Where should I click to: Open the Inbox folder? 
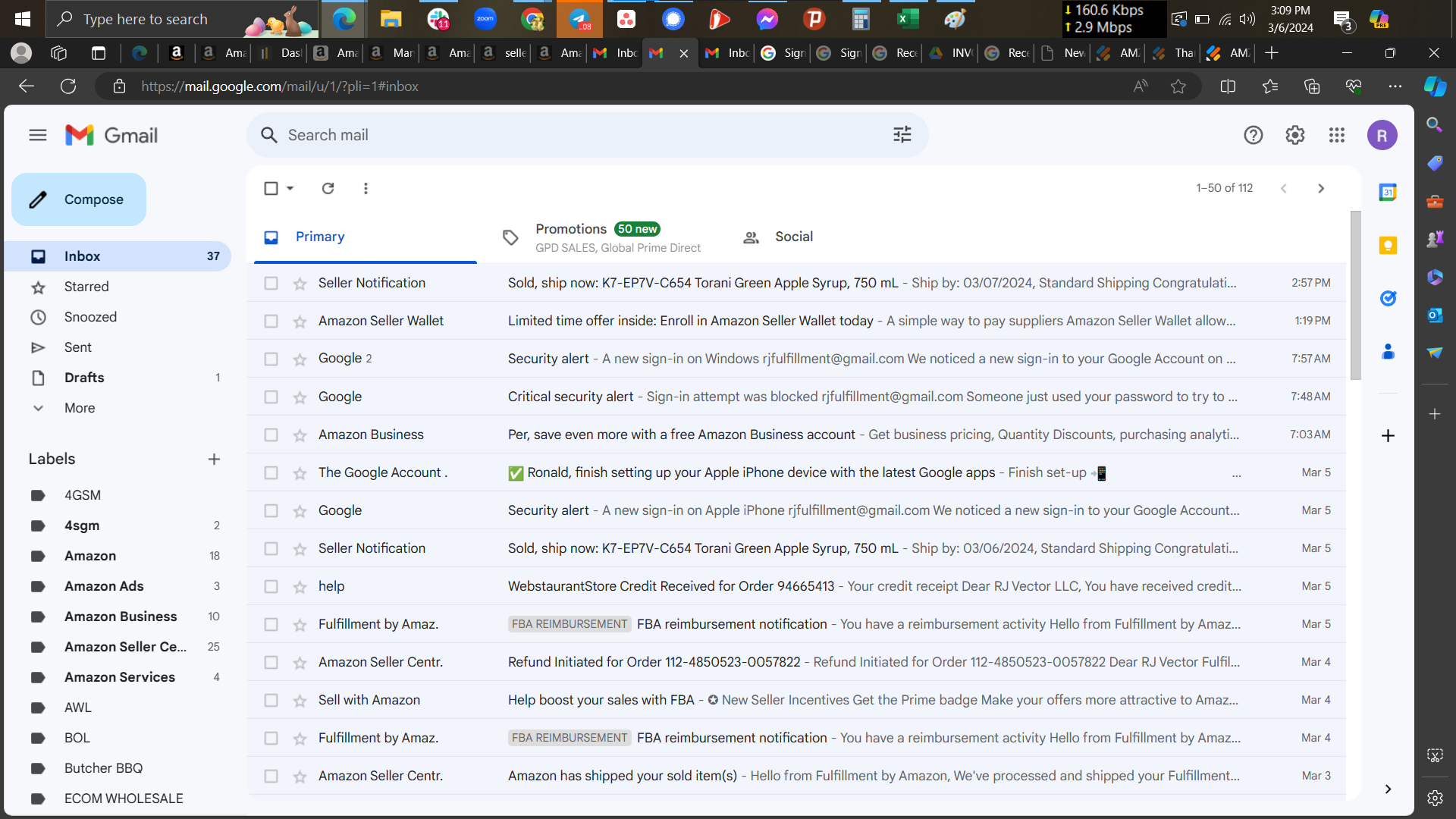point(118,256)
